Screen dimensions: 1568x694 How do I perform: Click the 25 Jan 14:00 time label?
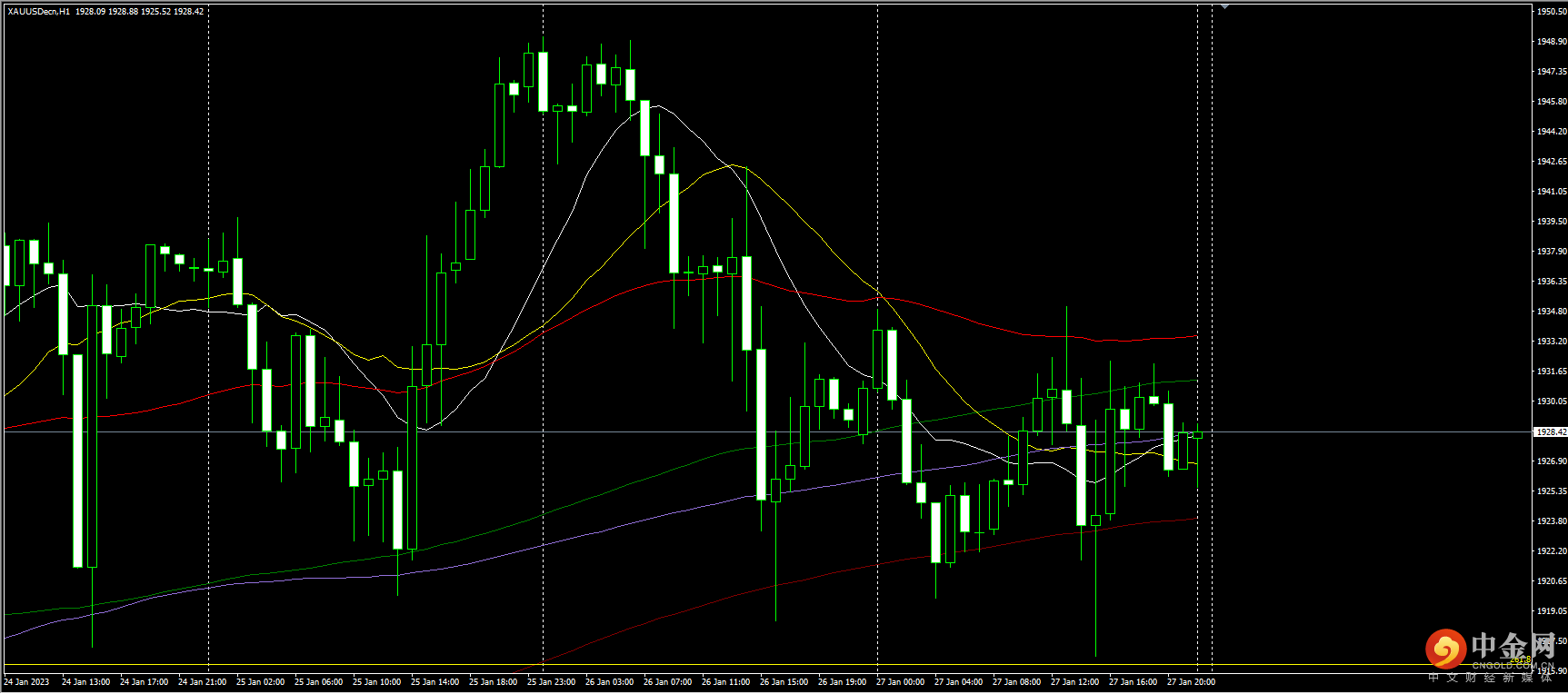pos(434,682)
